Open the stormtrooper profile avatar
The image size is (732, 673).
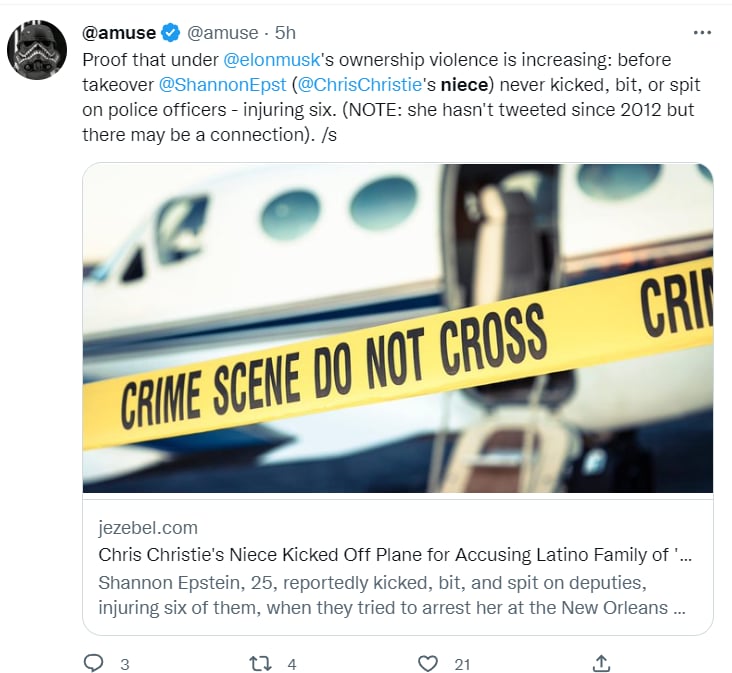tap(37, 49)
